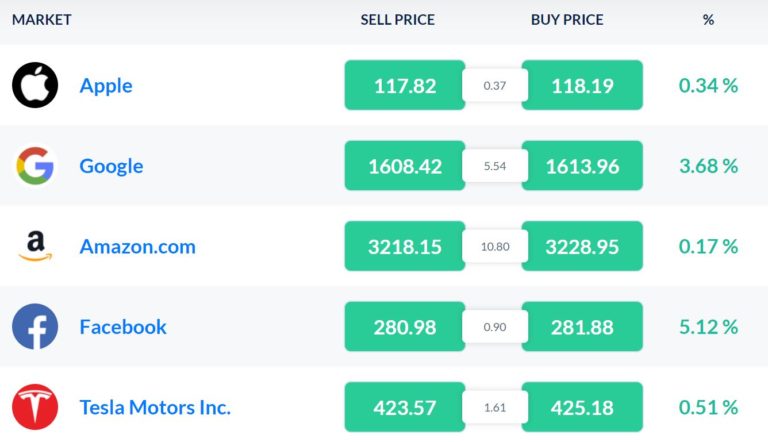Open the Apple market link

click(x=106, y=86)
